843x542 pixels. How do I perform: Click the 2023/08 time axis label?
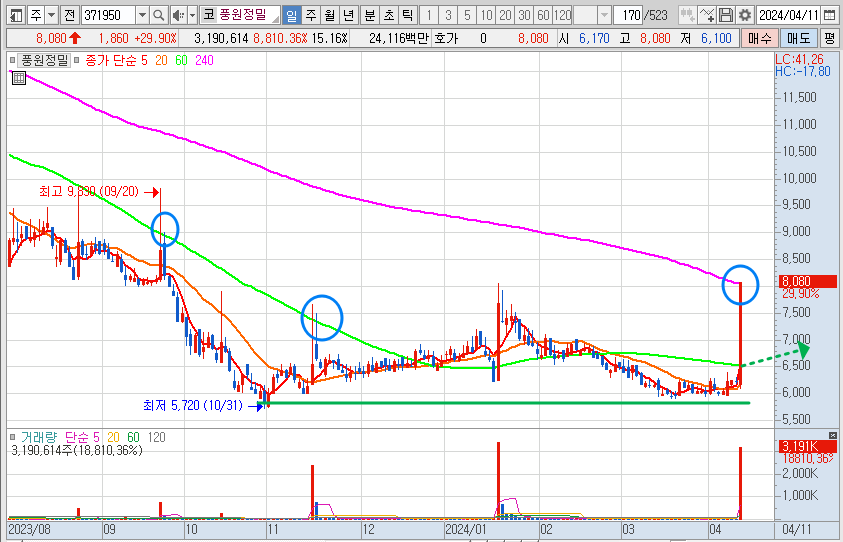(x=29, y=529)
